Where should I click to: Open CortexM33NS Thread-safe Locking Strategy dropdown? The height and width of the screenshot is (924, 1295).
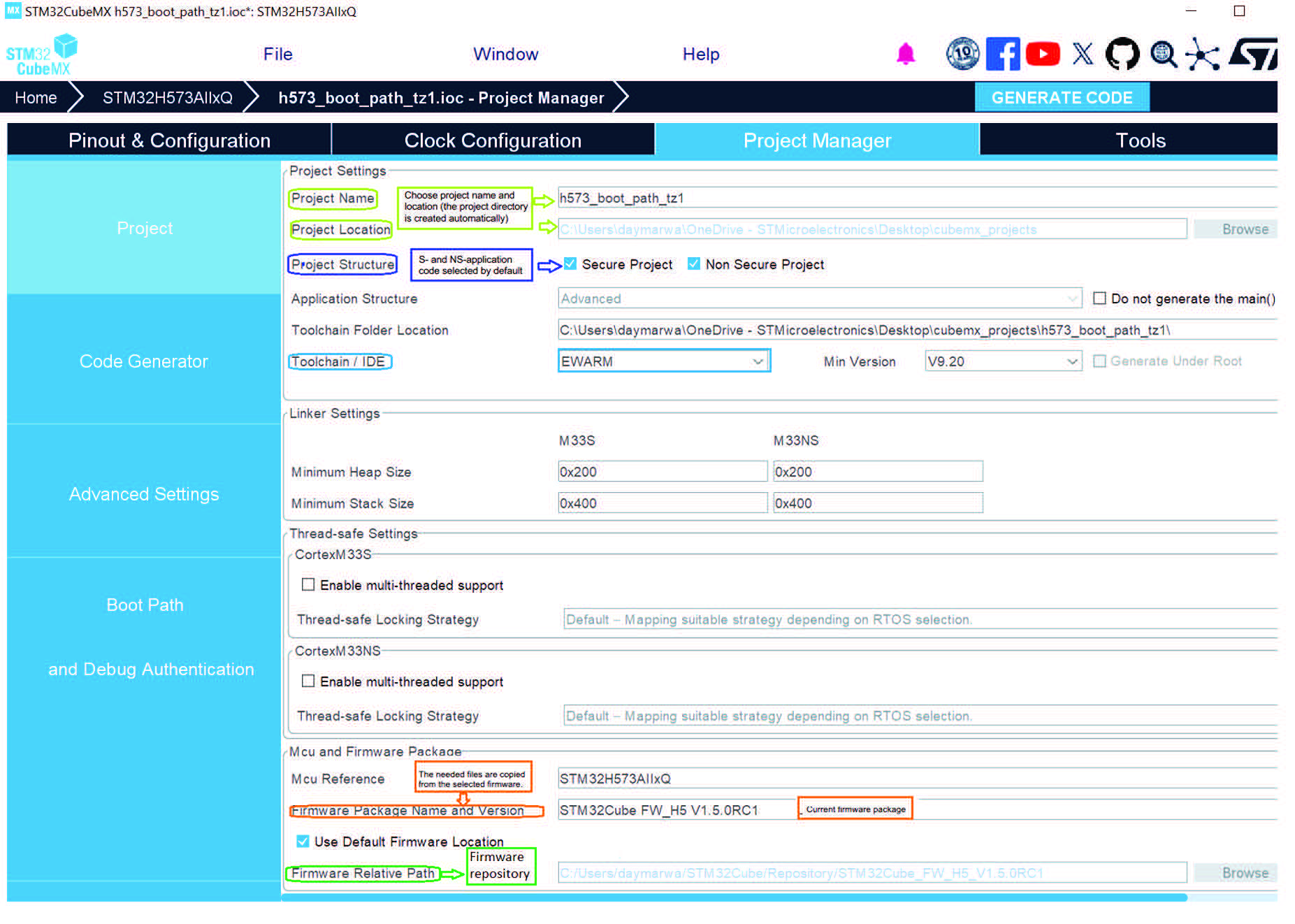[x=920, y=716]
